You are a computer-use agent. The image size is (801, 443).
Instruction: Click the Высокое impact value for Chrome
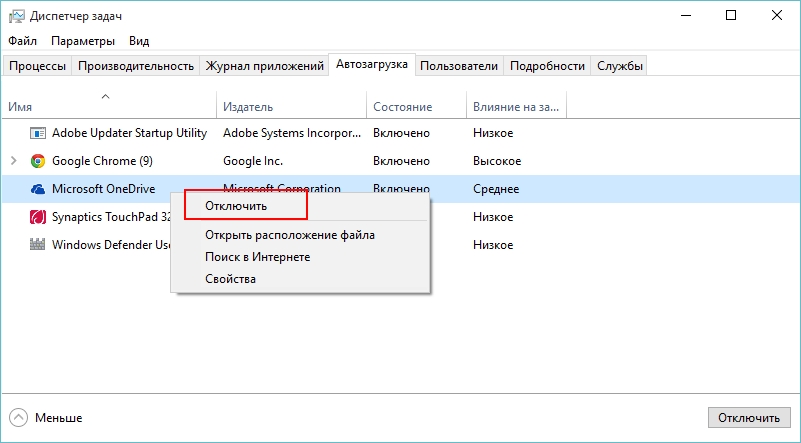[497, 161]
